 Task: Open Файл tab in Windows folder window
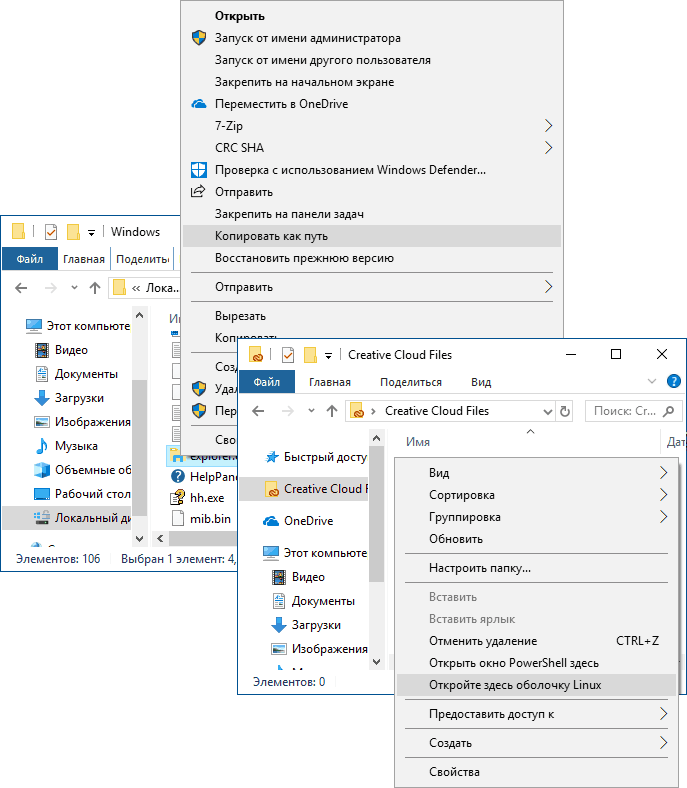pyautogui.click(x=30, y=259)
